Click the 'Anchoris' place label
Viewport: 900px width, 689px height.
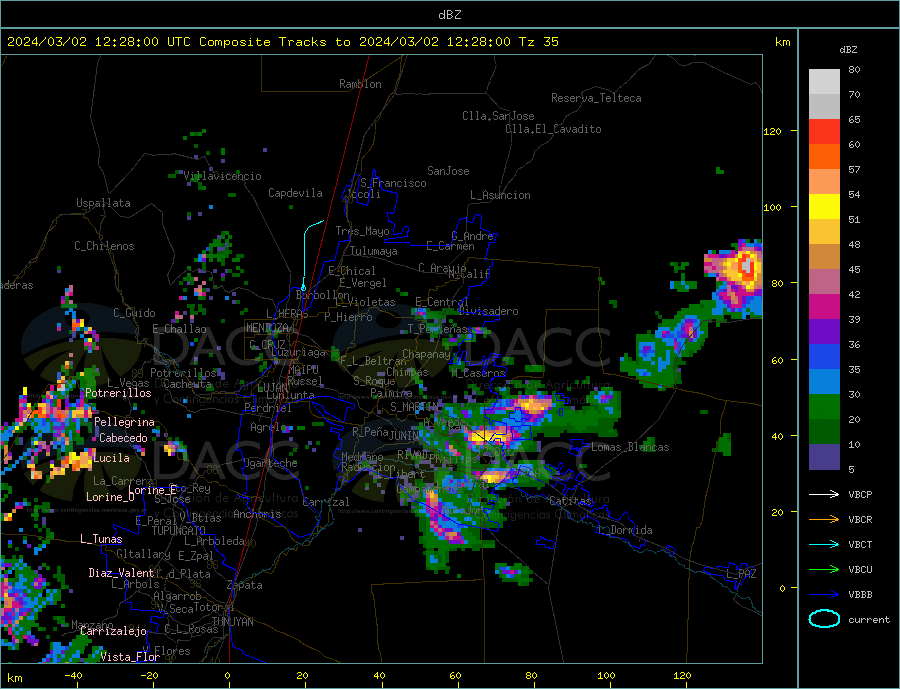pos(257,514)
